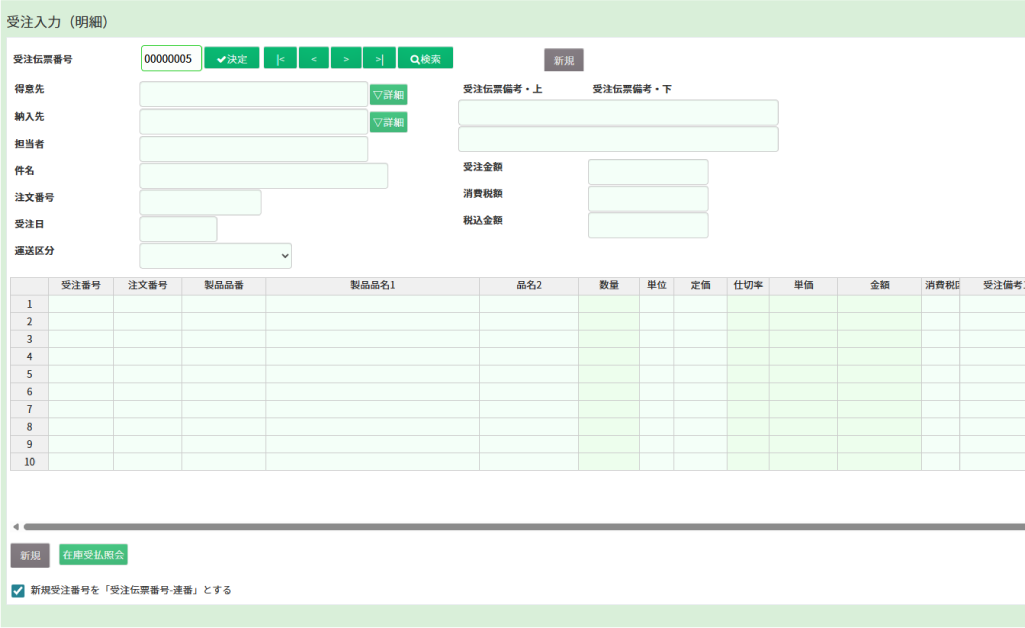Go to the next record arrow

click(x=346, y=59)
